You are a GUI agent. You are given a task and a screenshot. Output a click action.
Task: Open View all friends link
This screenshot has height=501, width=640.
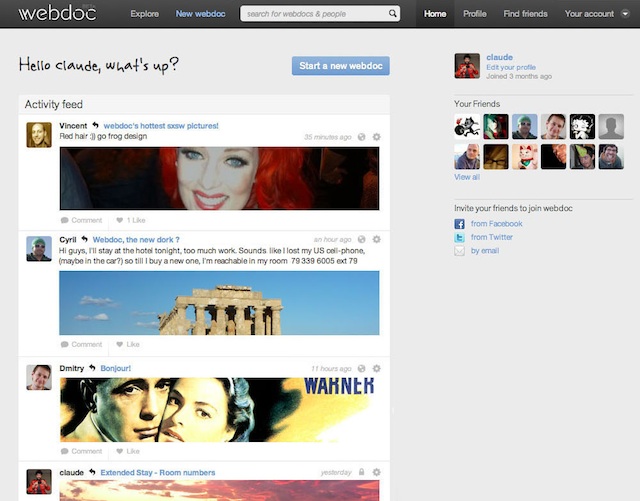[x=467, y=177]
